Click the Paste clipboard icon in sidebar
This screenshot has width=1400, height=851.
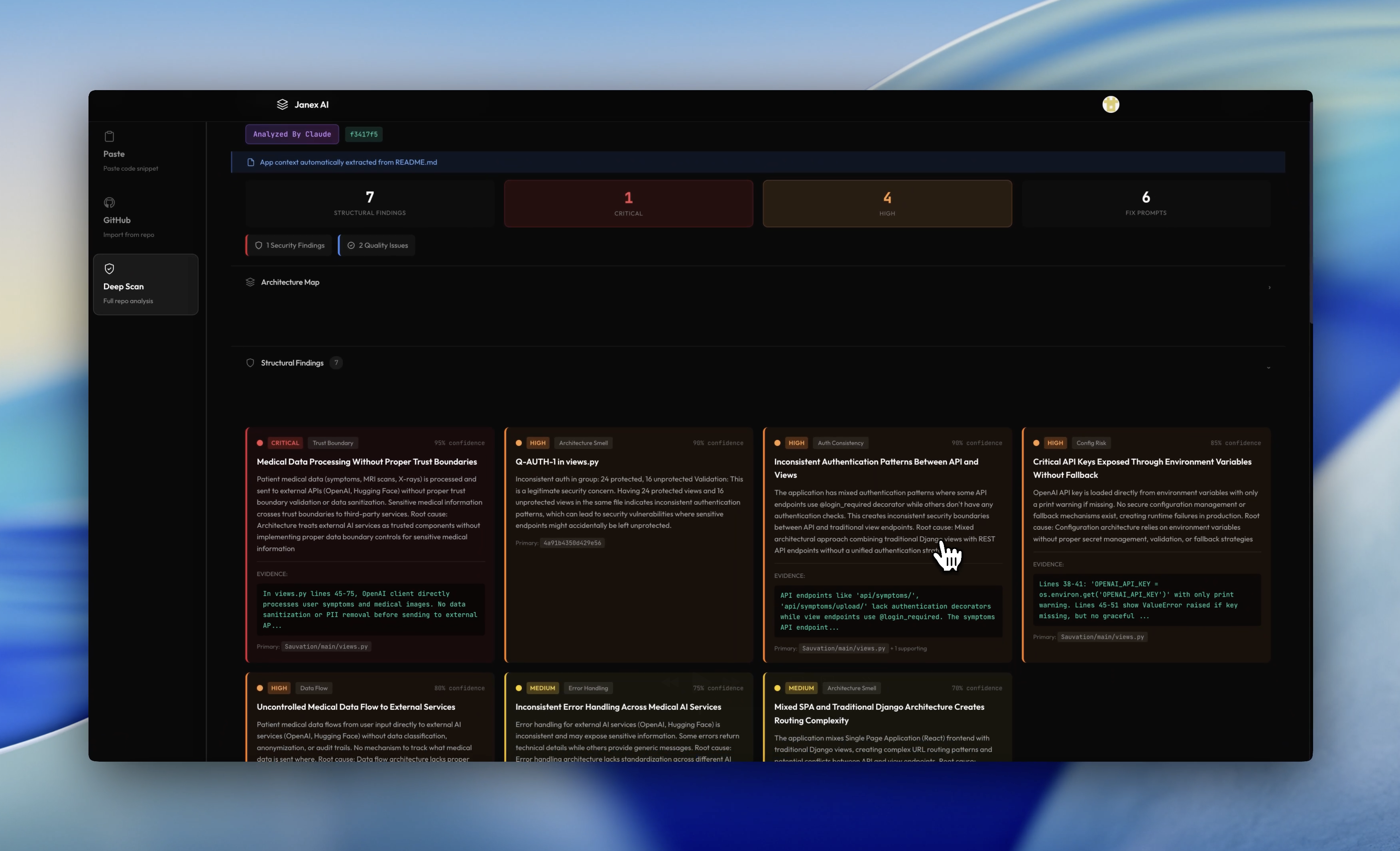[x=109, y=136]
